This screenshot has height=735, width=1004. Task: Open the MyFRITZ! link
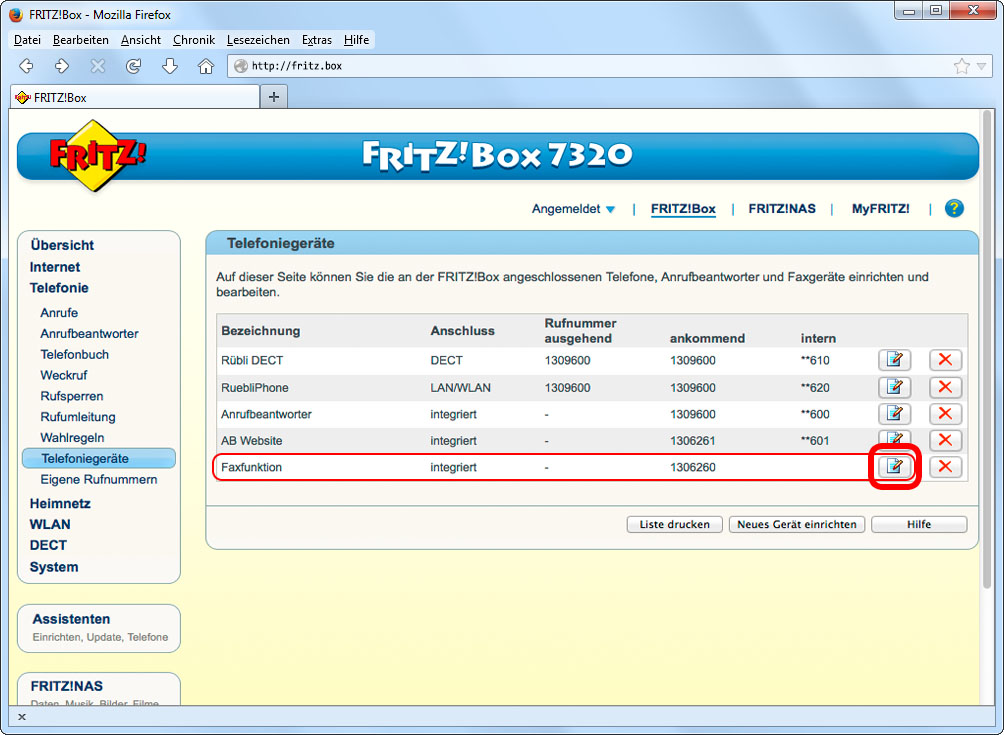[880, 209]
